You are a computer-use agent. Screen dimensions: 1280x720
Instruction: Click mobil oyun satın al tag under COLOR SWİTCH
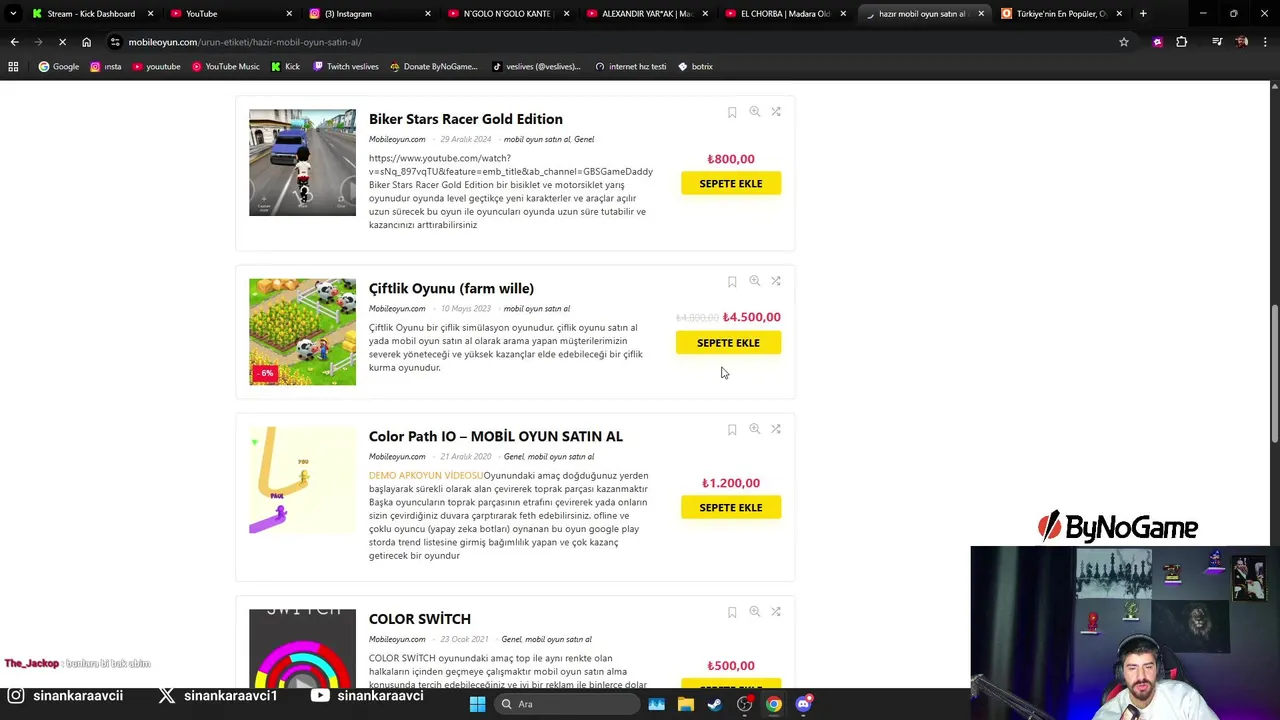click(x=558, y=640)
